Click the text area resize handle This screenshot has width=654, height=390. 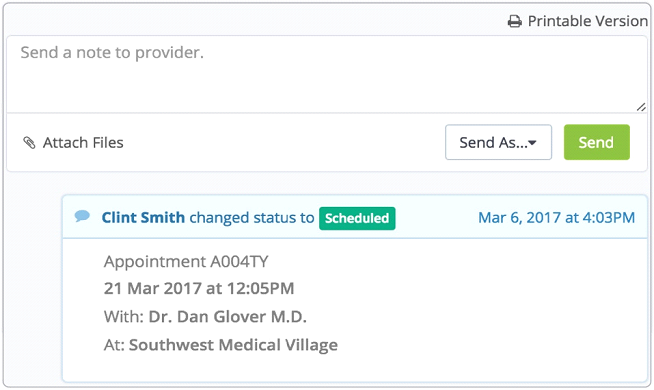click(641, 107)
